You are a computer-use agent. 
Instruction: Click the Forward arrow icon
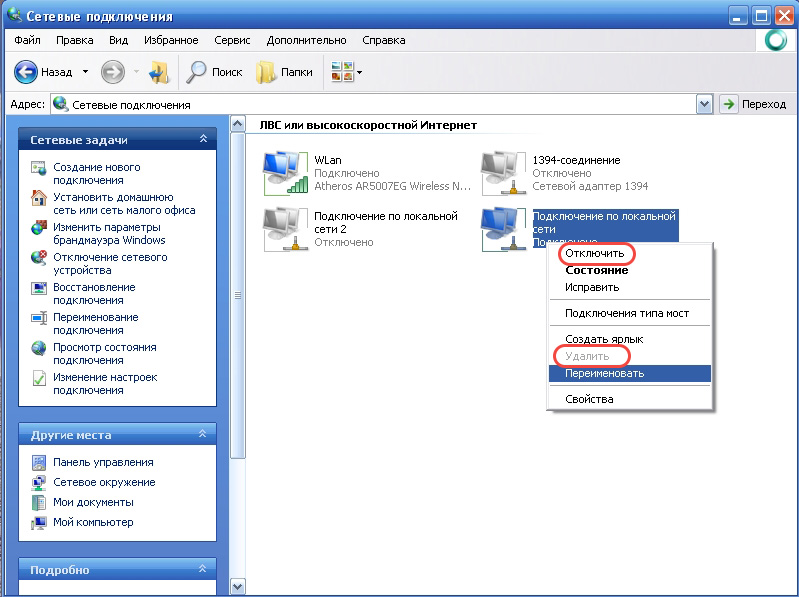pyautogui.click(x=113, y=72)
